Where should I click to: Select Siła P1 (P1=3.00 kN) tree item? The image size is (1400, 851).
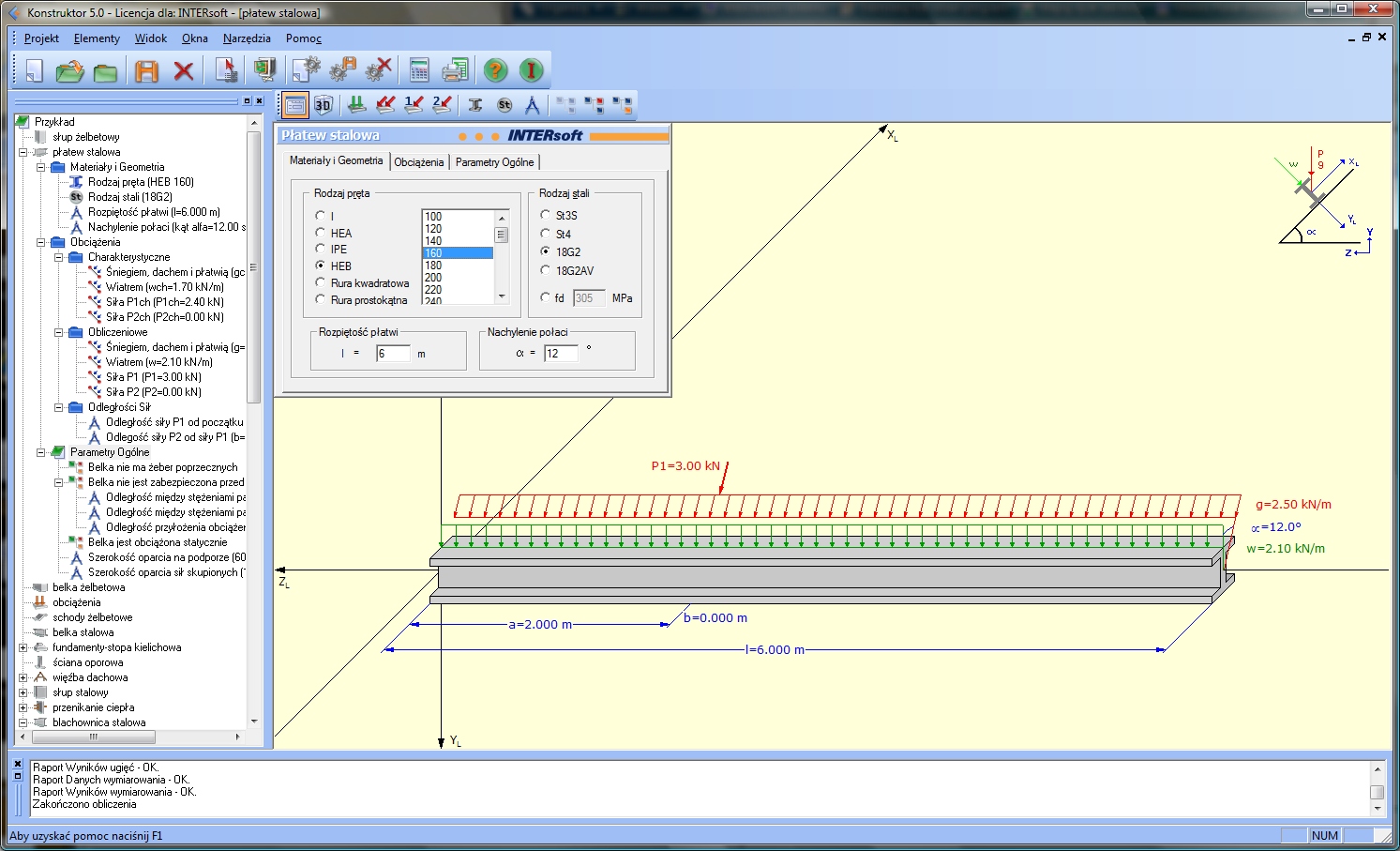pyautogui.click(x=154, y=377)
